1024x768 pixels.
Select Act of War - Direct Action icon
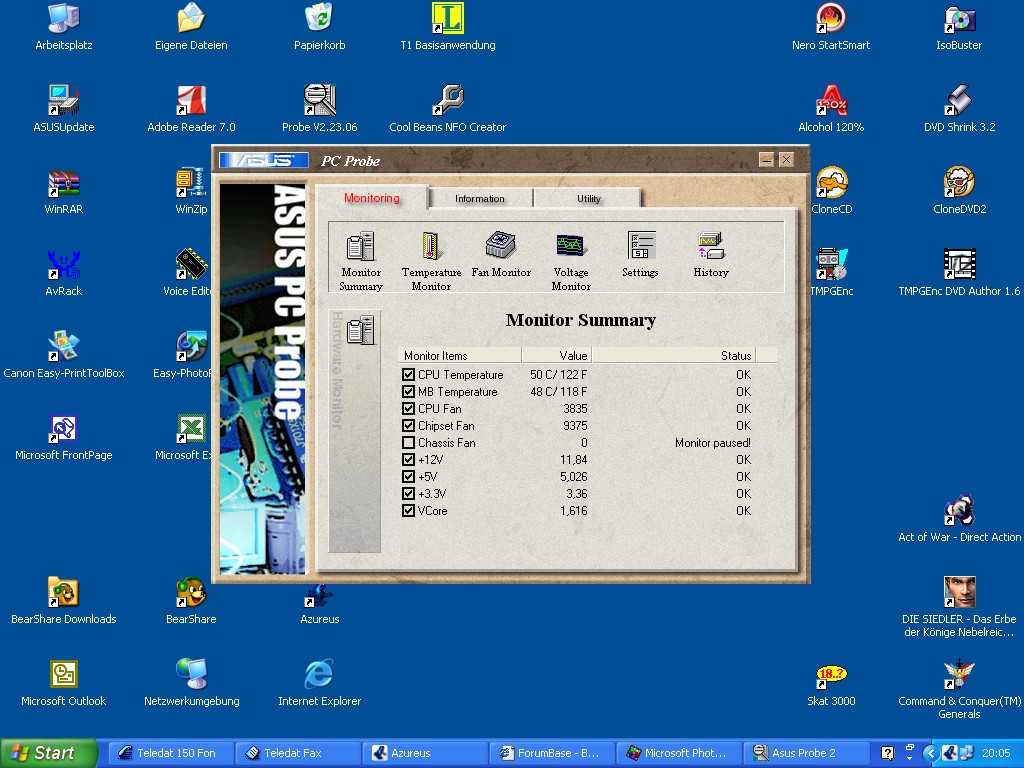(959, 519)
